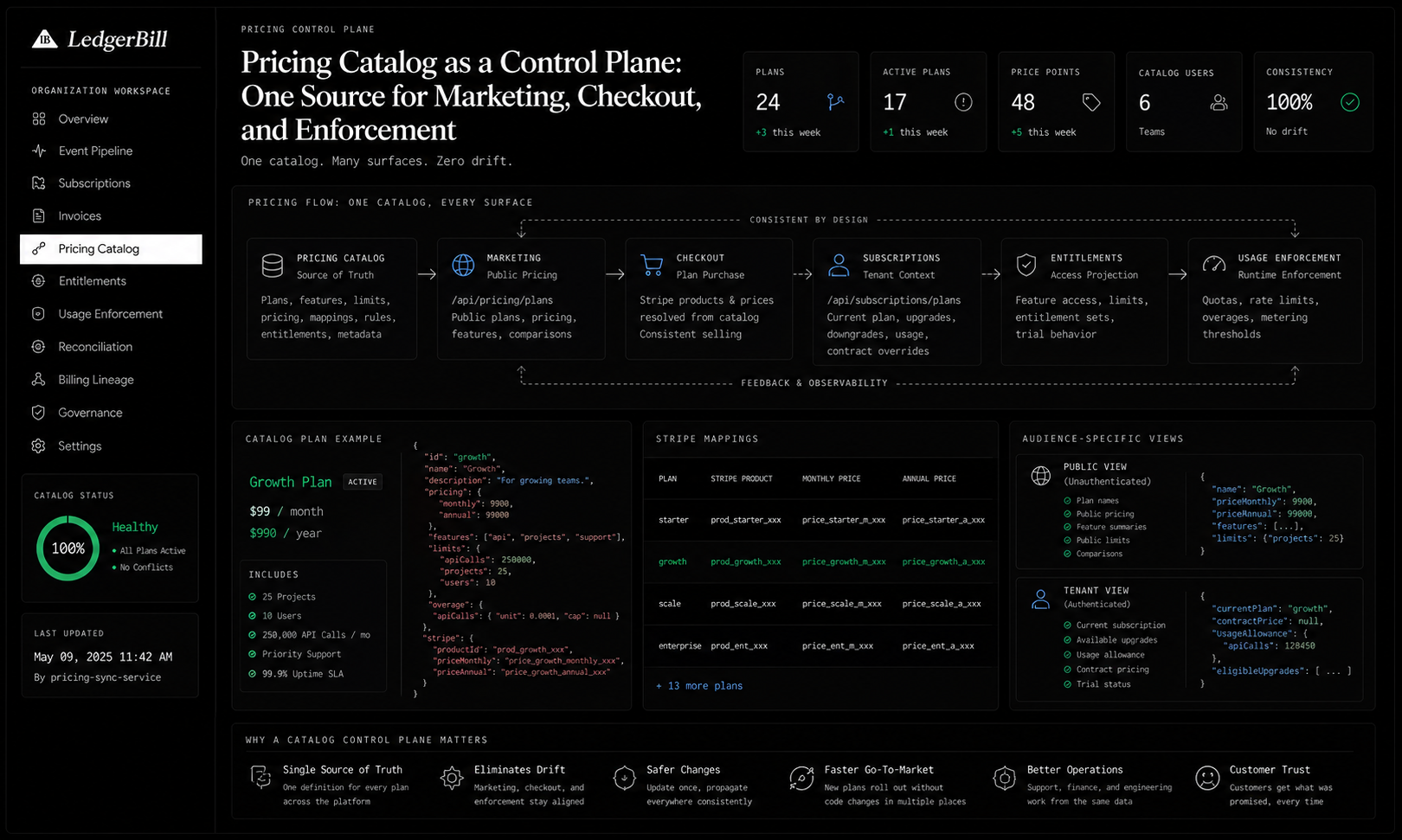This screenshot has height=840, width=1402.
Task: Click the ACTIVE badge next to Growth Plan
Action: click(x=363, y=482)
